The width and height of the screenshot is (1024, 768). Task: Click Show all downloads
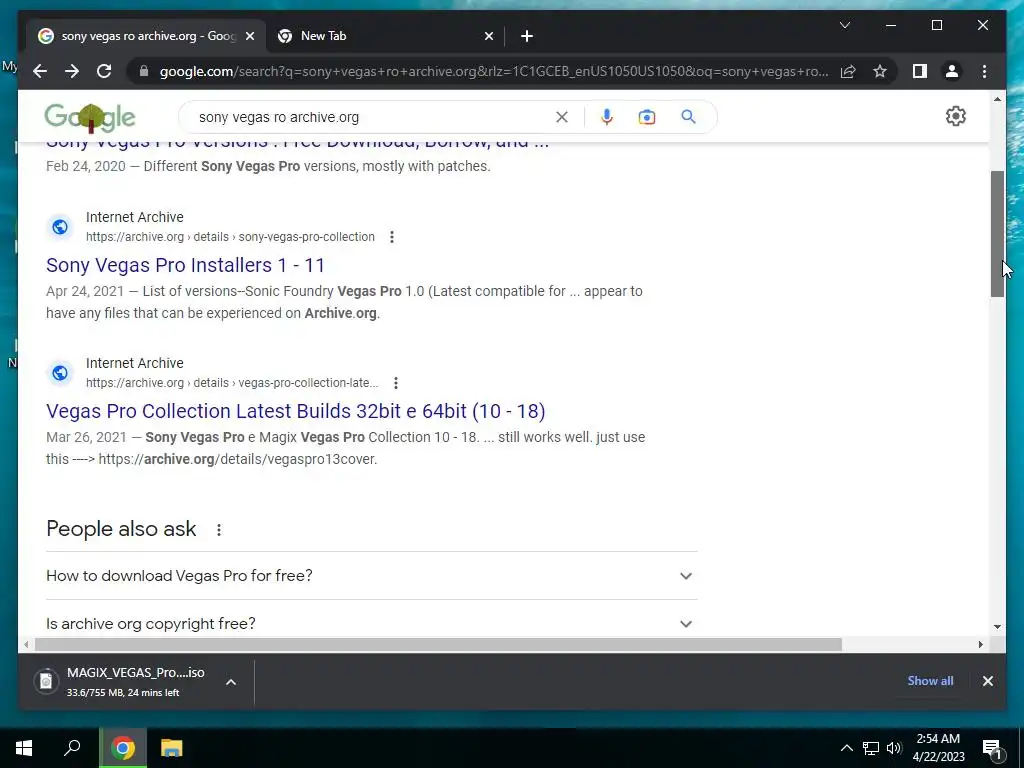pos(930,680)
